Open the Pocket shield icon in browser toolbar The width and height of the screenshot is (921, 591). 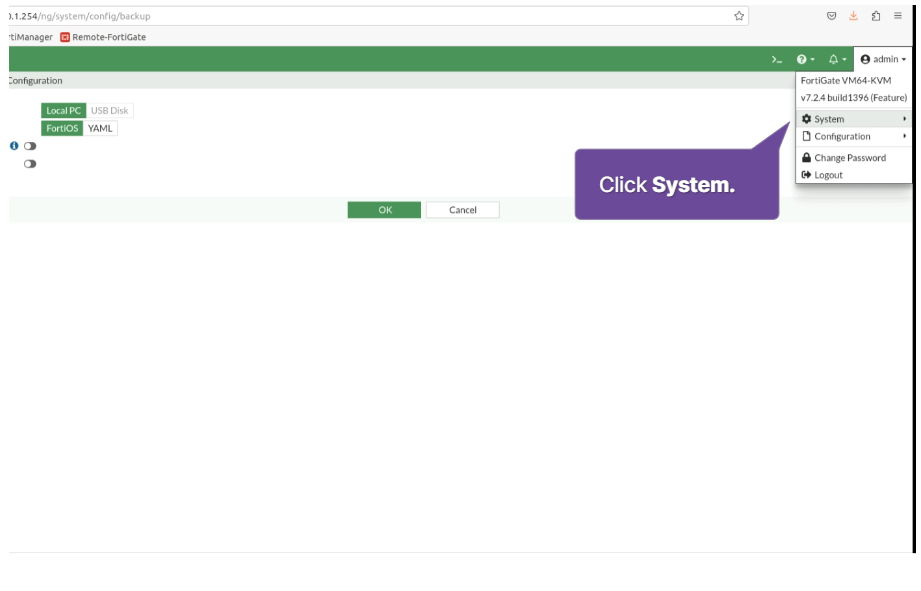point(831,16)
